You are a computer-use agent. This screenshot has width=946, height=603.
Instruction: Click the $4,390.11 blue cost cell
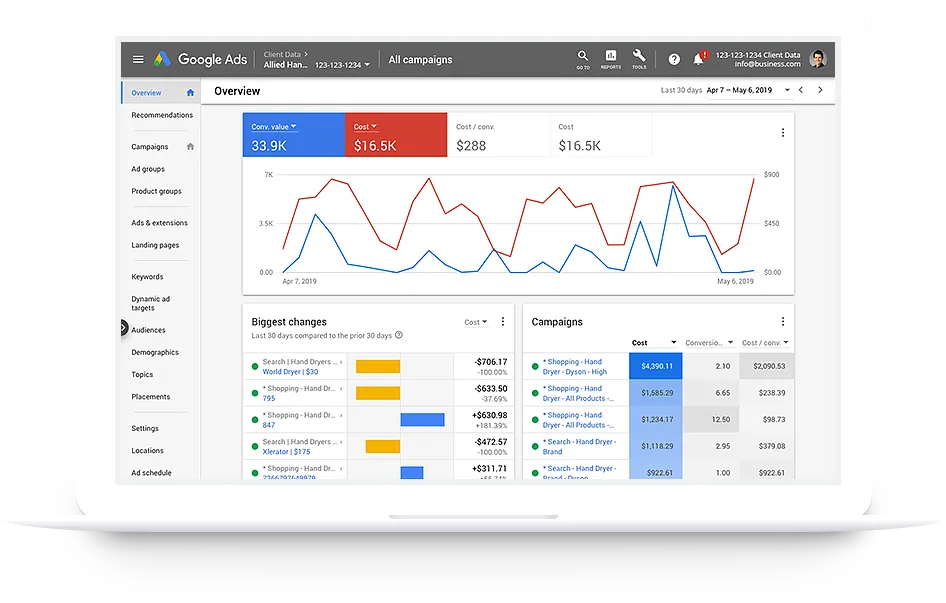tap(654, 366)
